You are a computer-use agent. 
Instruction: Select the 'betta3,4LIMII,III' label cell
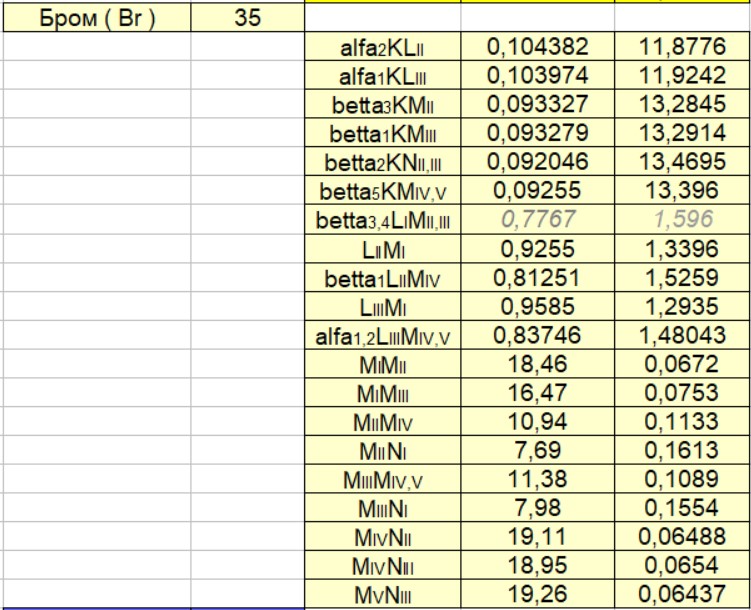coord(383,220)
